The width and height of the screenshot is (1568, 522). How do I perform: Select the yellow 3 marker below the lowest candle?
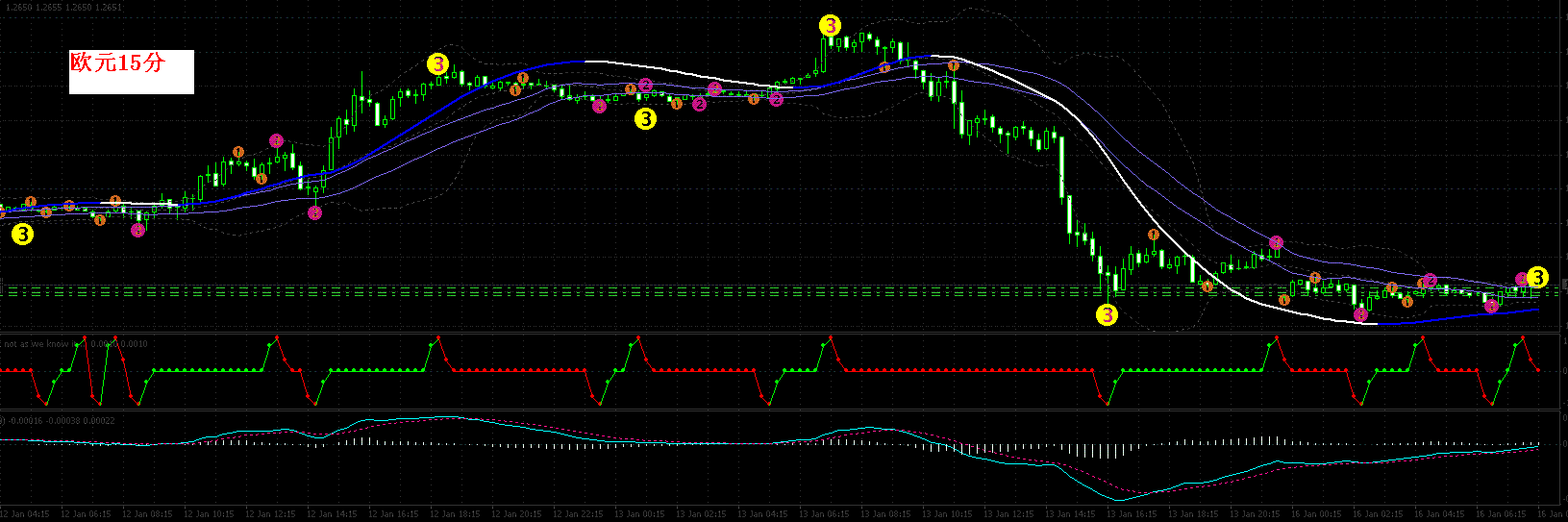[x=1107, y=314]
